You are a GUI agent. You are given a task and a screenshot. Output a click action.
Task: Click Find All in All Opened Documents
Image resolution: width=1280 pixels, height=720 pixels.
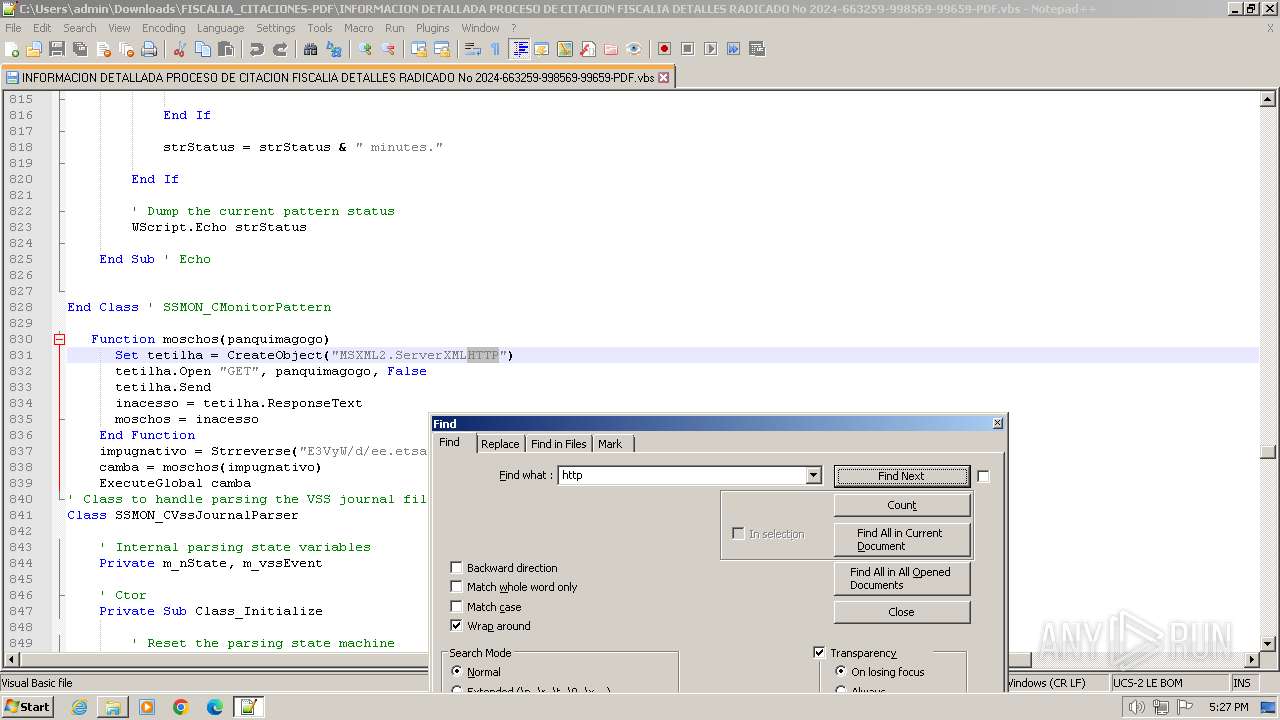(902, 578)
